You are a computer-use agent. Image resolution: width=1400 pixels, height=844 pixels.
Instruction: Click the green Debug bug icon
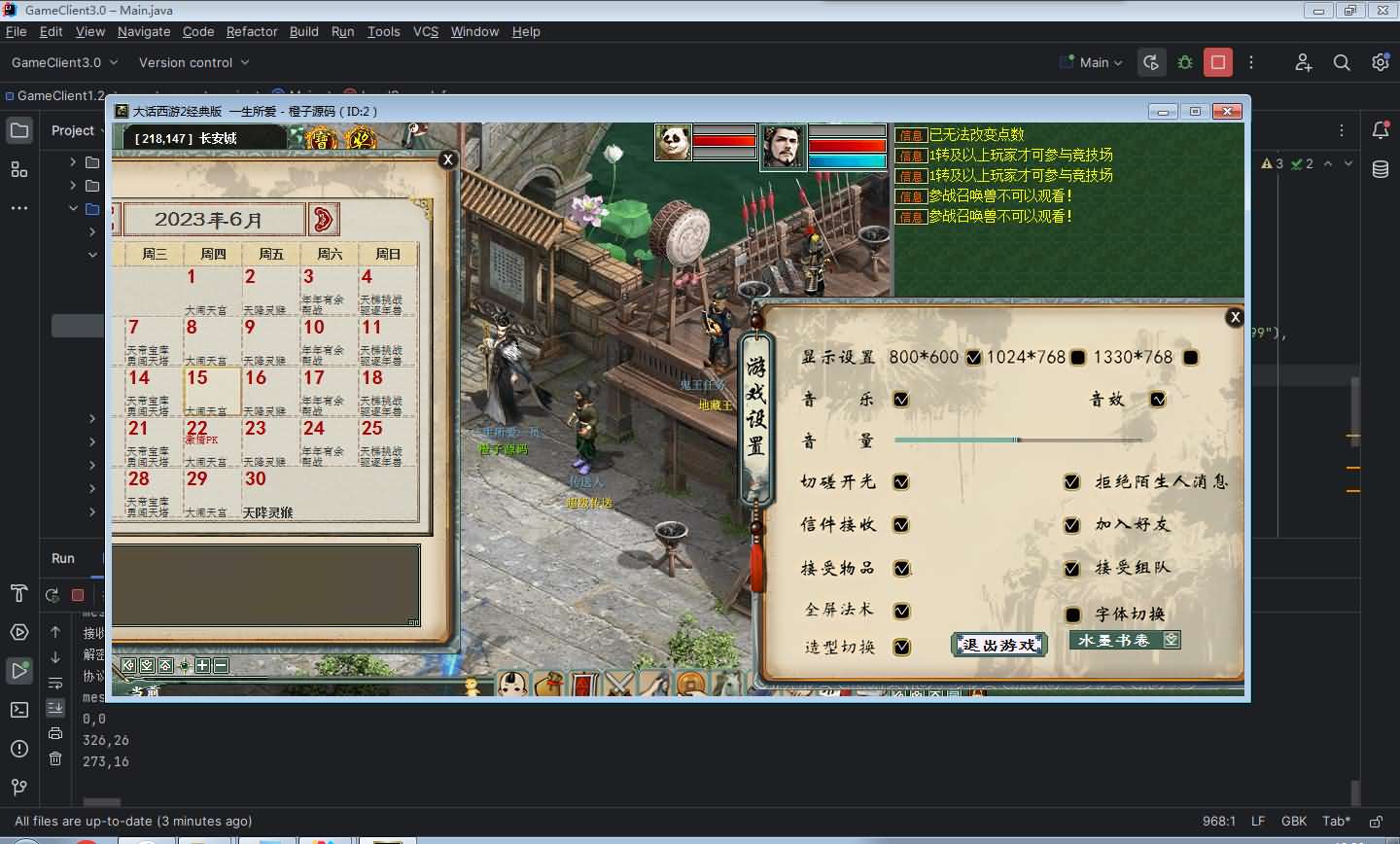click(x=1185, y=62)
